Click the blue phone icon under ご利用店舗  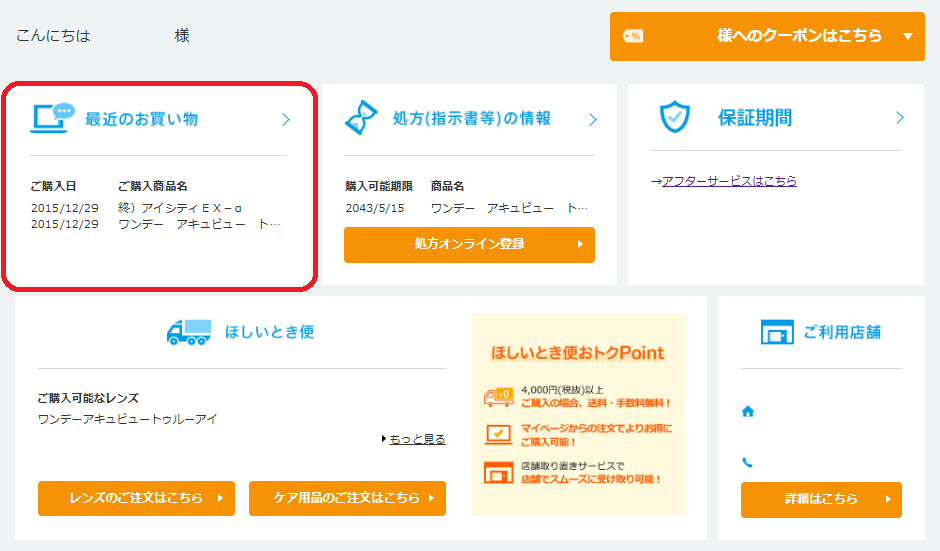tap(747, 462)
